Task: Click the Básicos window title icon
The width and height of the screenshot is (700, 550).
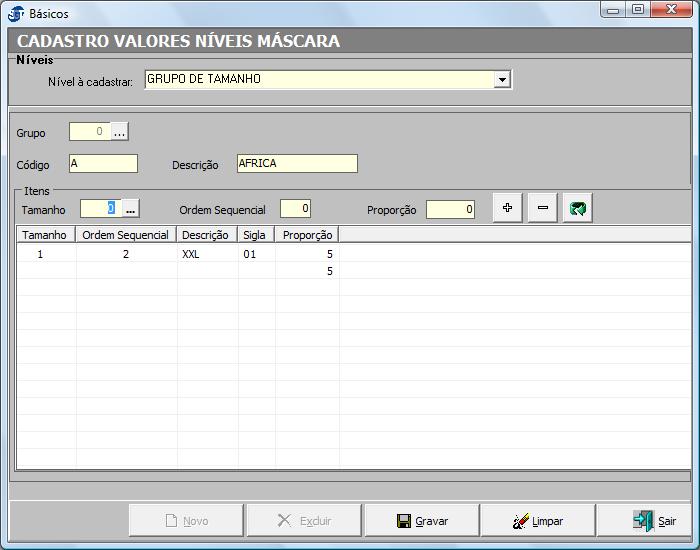Action: [x=15, y=13]
